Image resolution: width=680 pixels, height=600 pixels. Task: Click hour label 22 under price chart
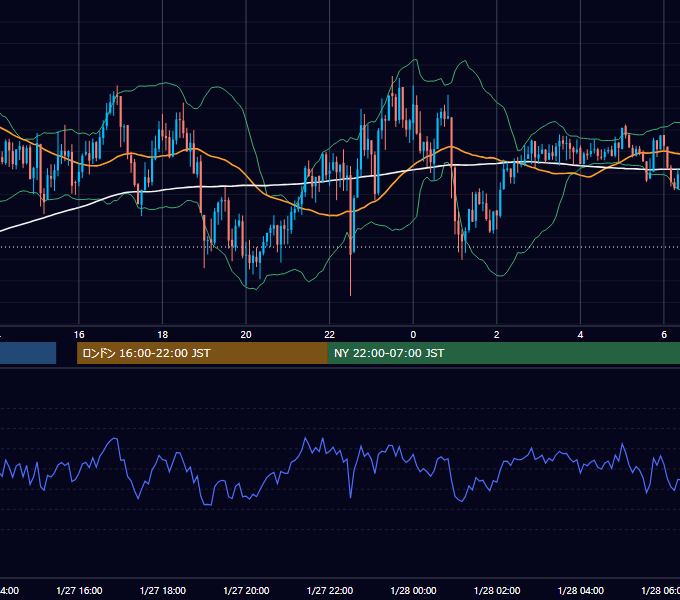[330, 335]
